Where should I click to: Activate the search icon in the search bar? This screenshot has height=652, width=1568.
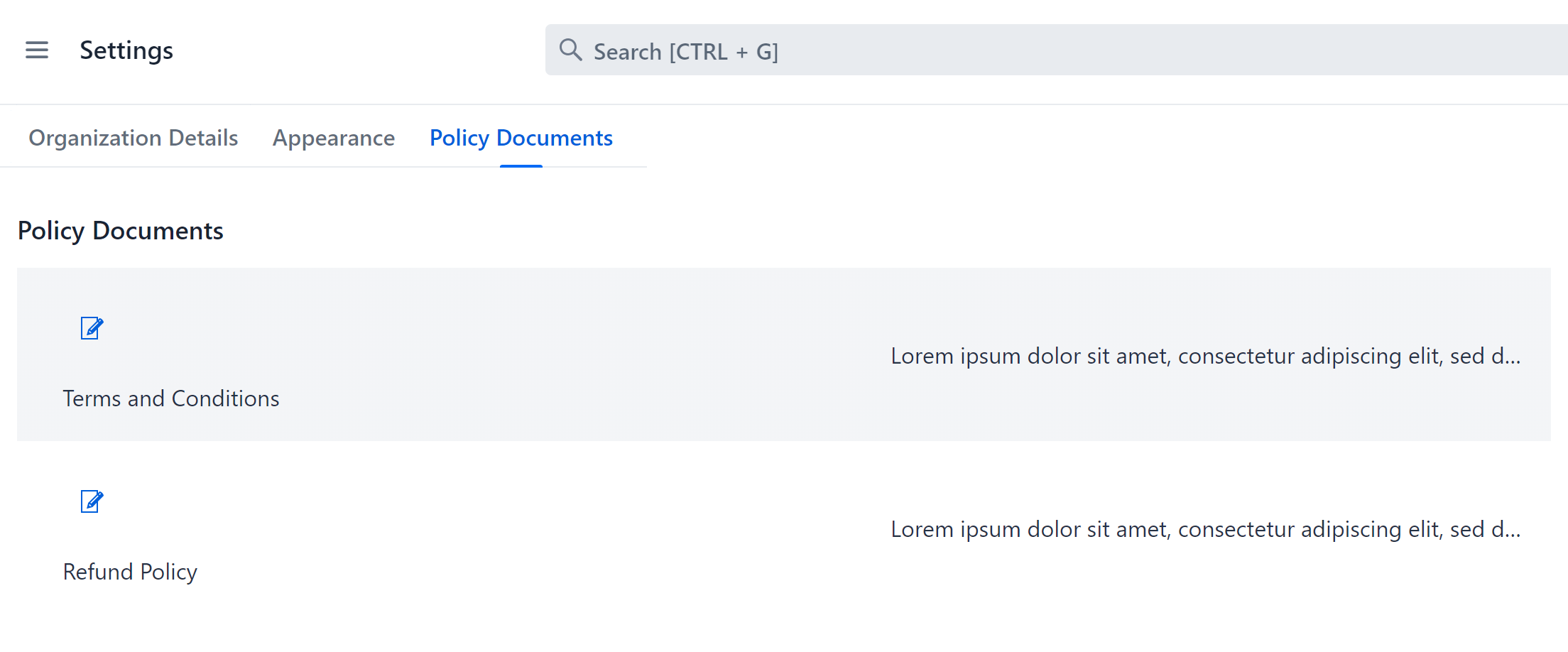(570, 50)
